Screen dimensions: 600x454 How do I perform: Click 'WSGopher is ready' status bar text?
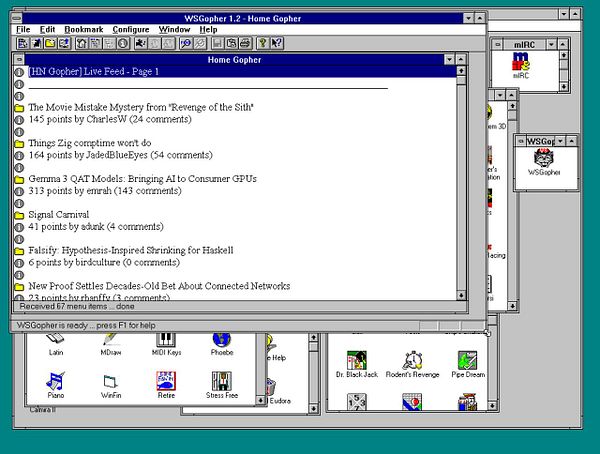86,325
